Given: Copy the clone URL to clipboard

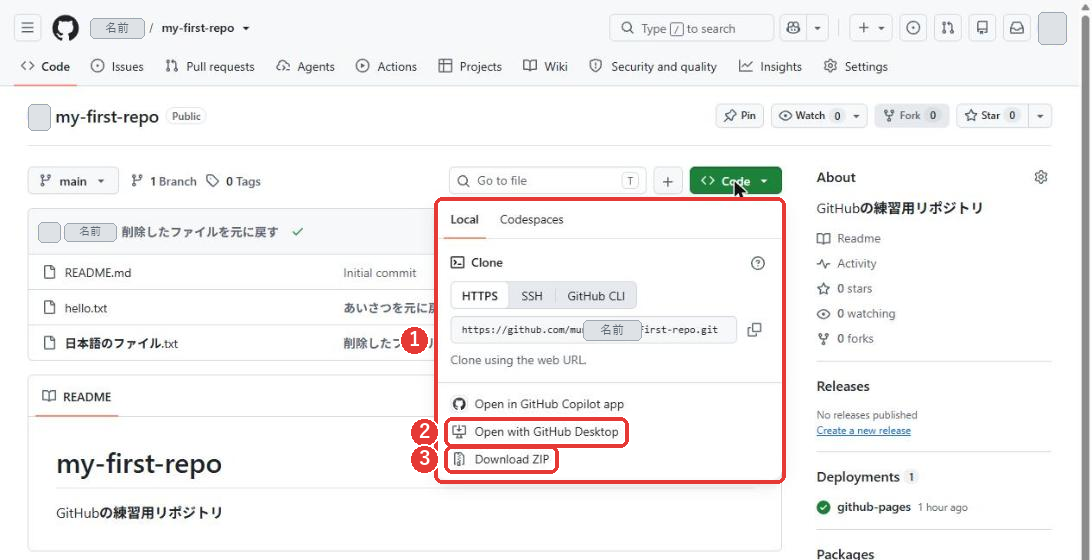Looking at the screenshot, I should (754, 329).
